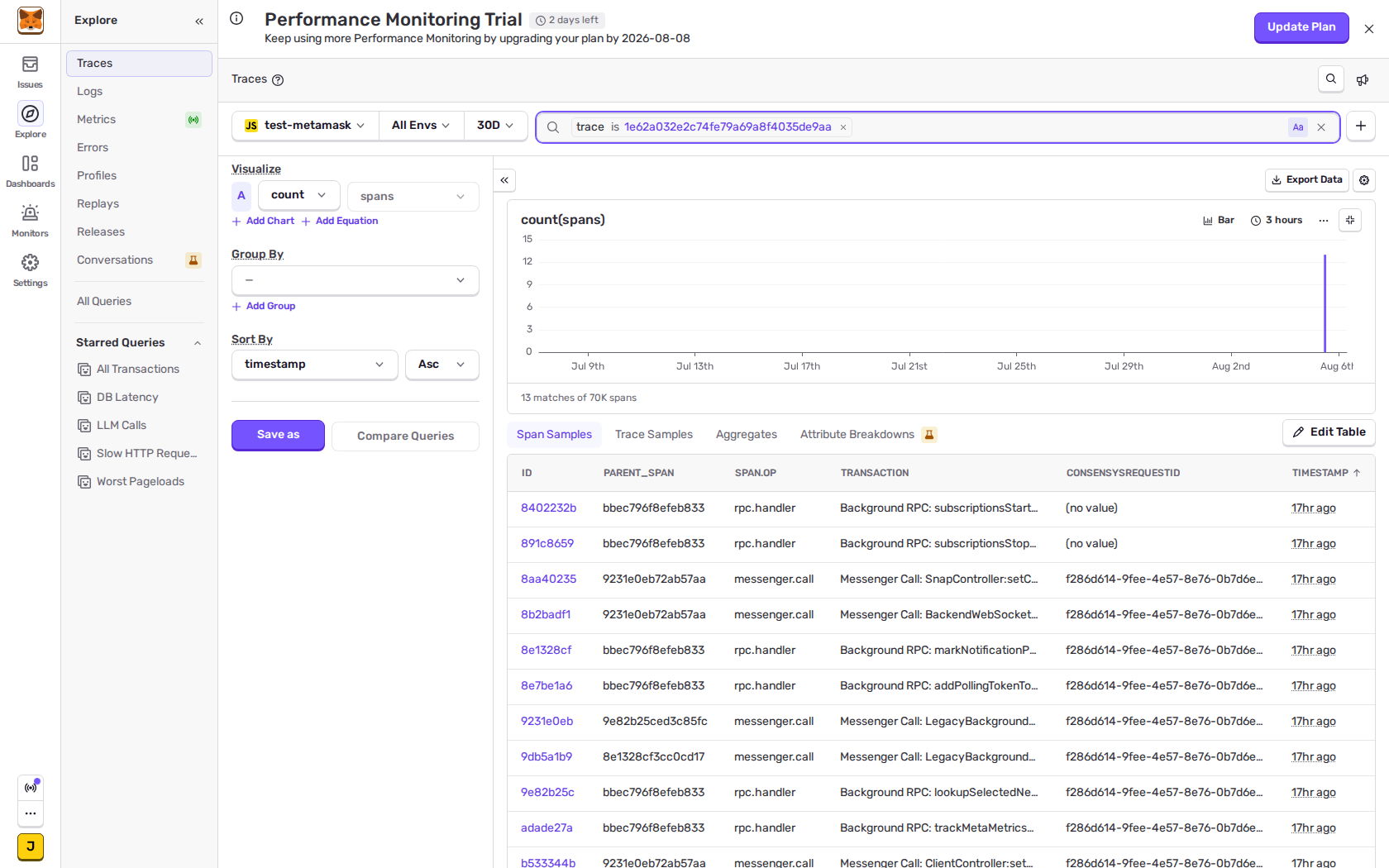Click the Export Data button
This screenshot has height=868, width=1389.
tap(1307, 180)
